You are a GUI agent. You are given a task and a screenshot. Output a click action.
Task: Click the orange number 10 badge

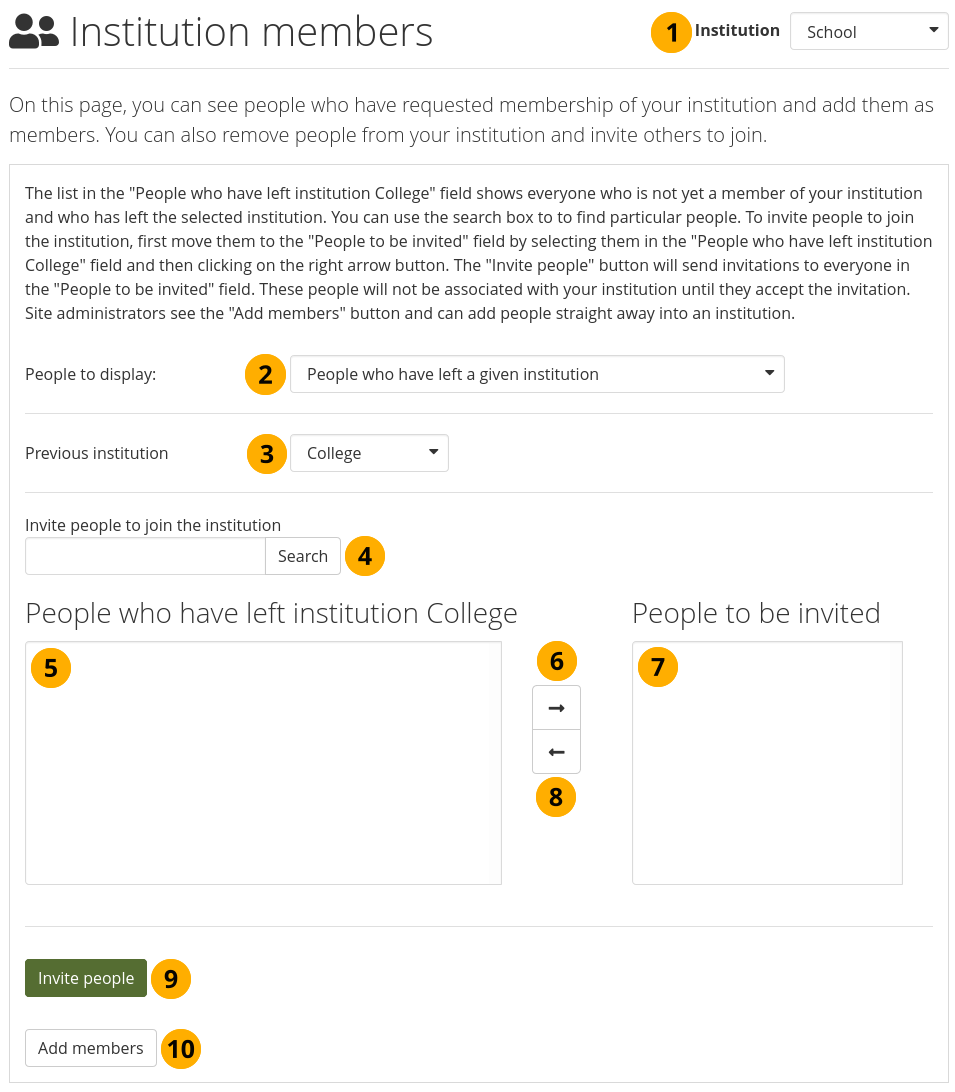[x=181, y=1049]
